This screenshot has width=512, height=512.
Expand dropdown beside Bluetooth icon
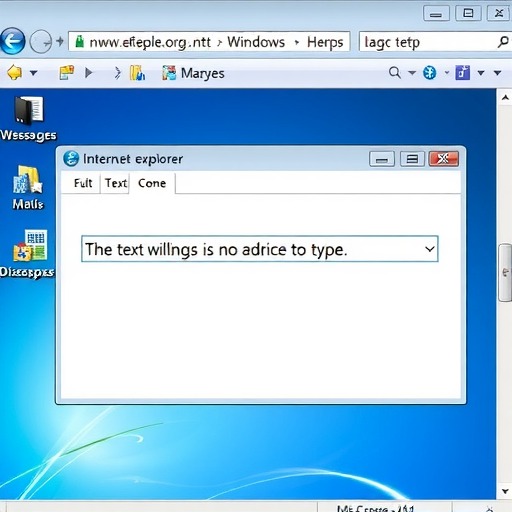pos(447,72)
